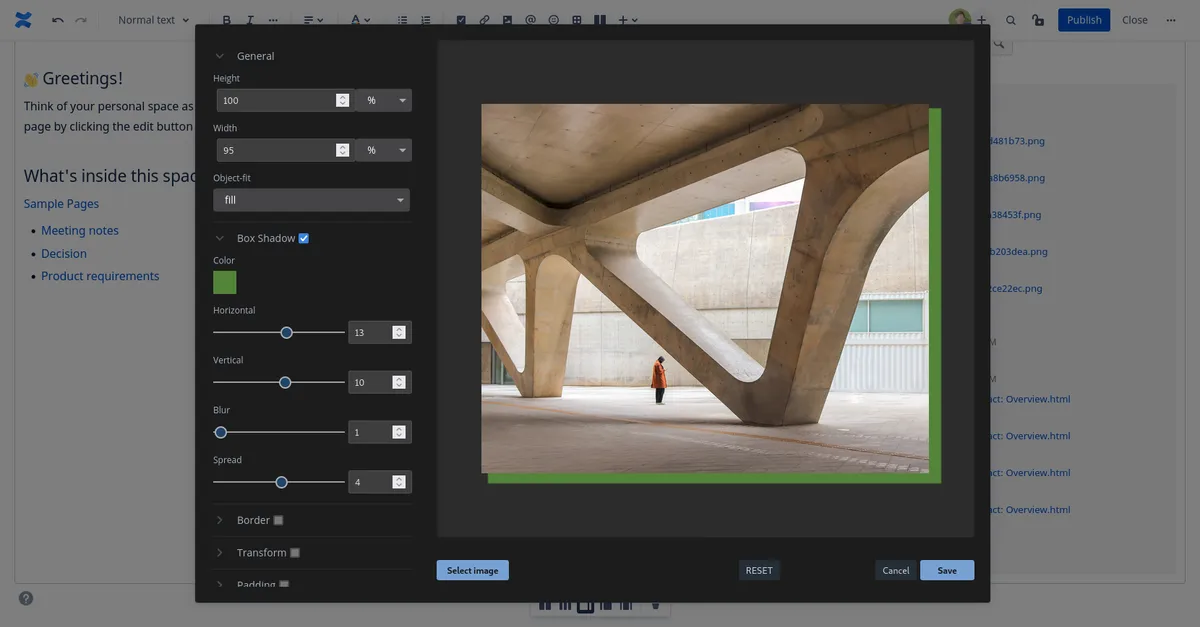This screenshot has width=1200, height=627.
Task: Open the text alignment menu
Action: [313, 20]
